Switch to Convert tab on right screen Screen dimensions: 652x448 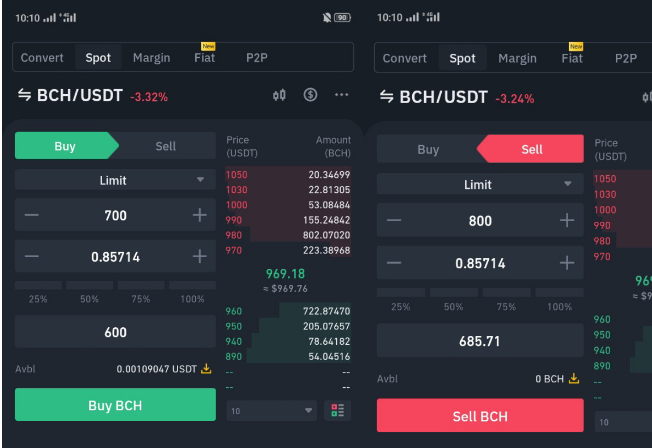[405, 58]
